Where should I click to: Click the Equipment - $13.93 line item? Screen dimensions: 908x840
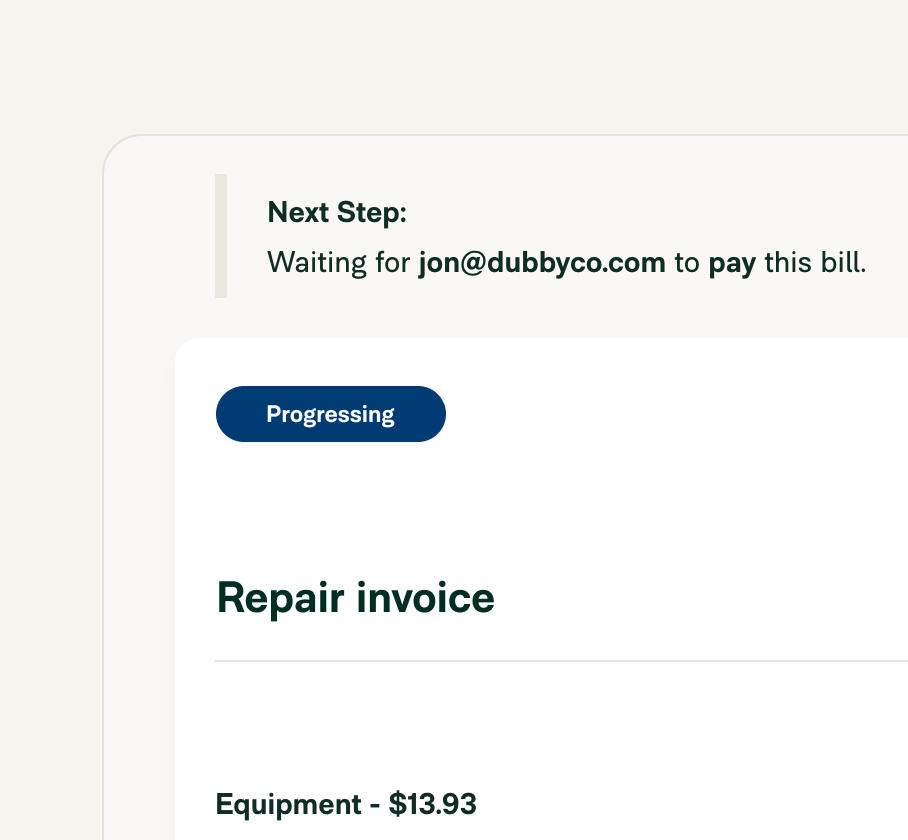coord(346,804)
